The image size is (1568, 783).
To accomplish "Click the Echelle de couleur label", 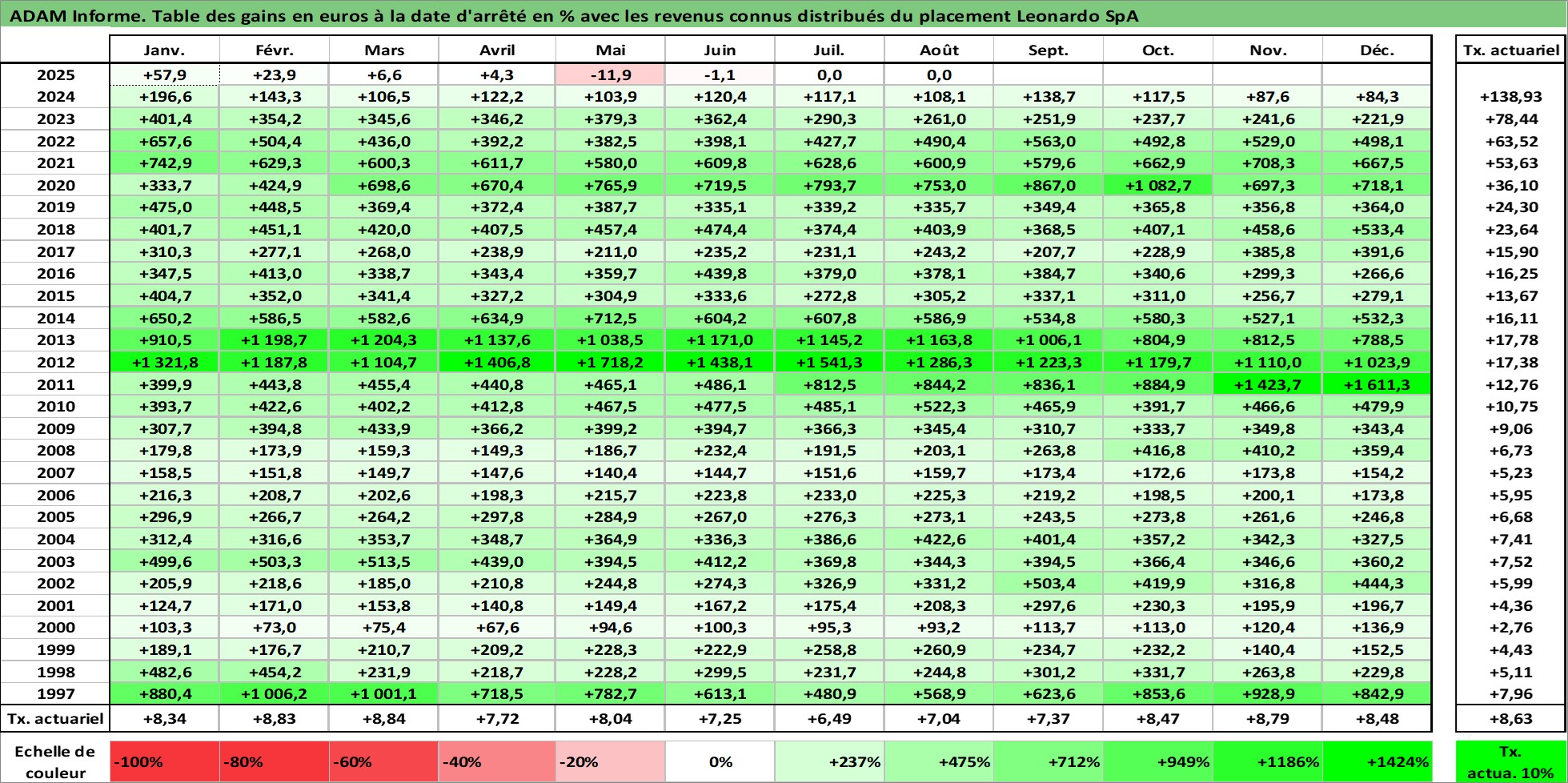I will [x=55, y=761].
